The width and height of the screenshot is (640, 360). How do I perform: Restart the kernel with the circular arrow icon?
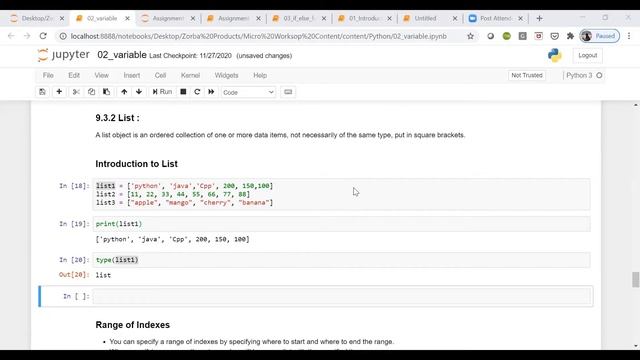pos(197,92)
